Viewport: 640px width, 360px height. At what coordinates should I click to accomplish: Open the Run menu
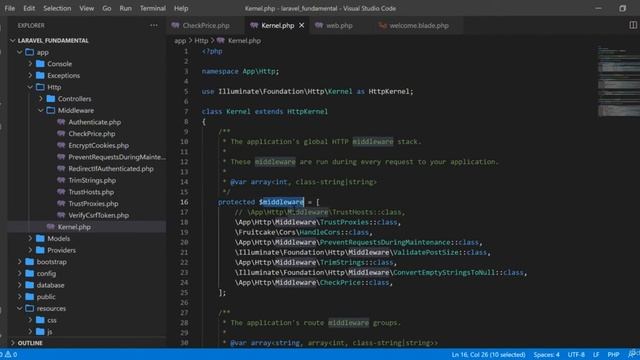pyautogui.click(x=126, y=8)
